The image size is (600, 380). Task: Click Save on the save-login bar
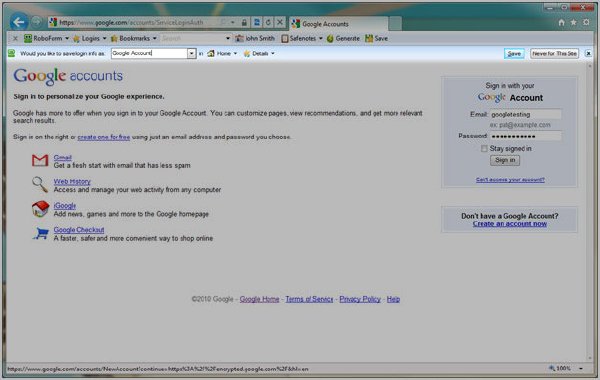pos(514,54)
